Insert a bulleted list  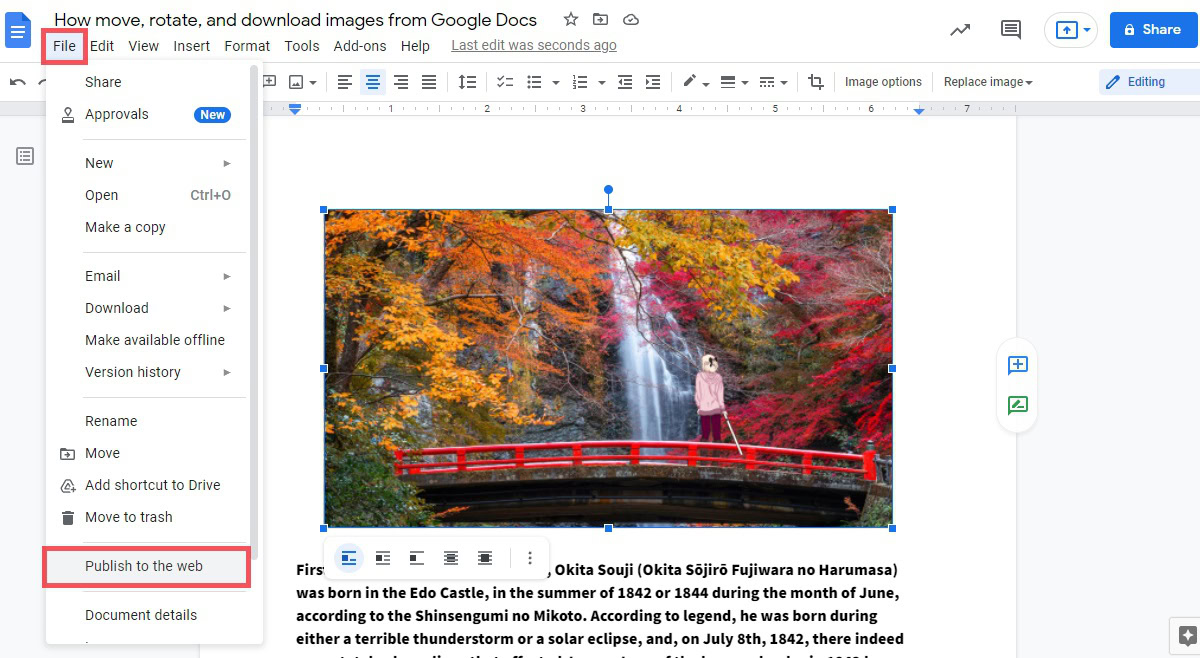click(534, 82)
